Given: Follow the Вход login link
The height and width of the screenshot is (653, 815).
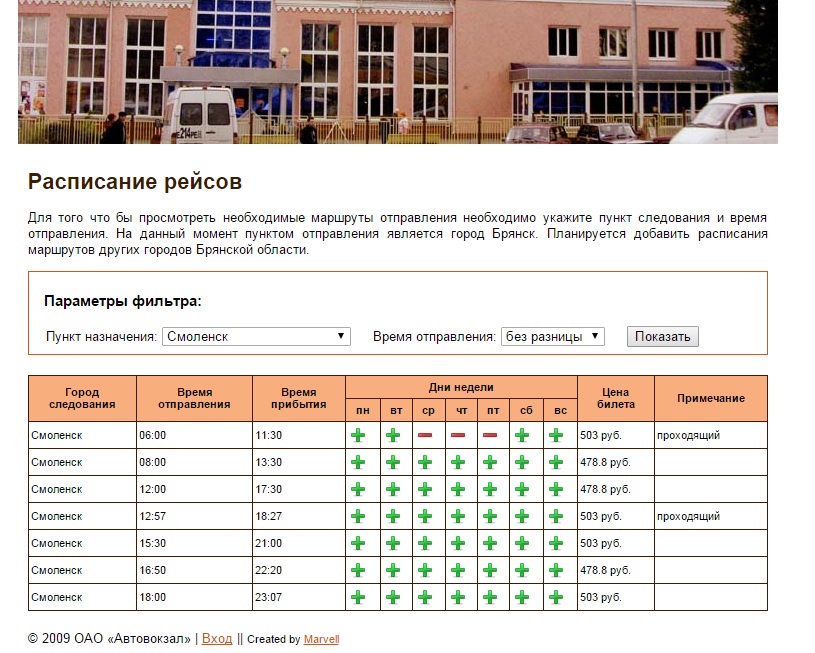Looking at the screenshot, I should (x=217, y=639).
